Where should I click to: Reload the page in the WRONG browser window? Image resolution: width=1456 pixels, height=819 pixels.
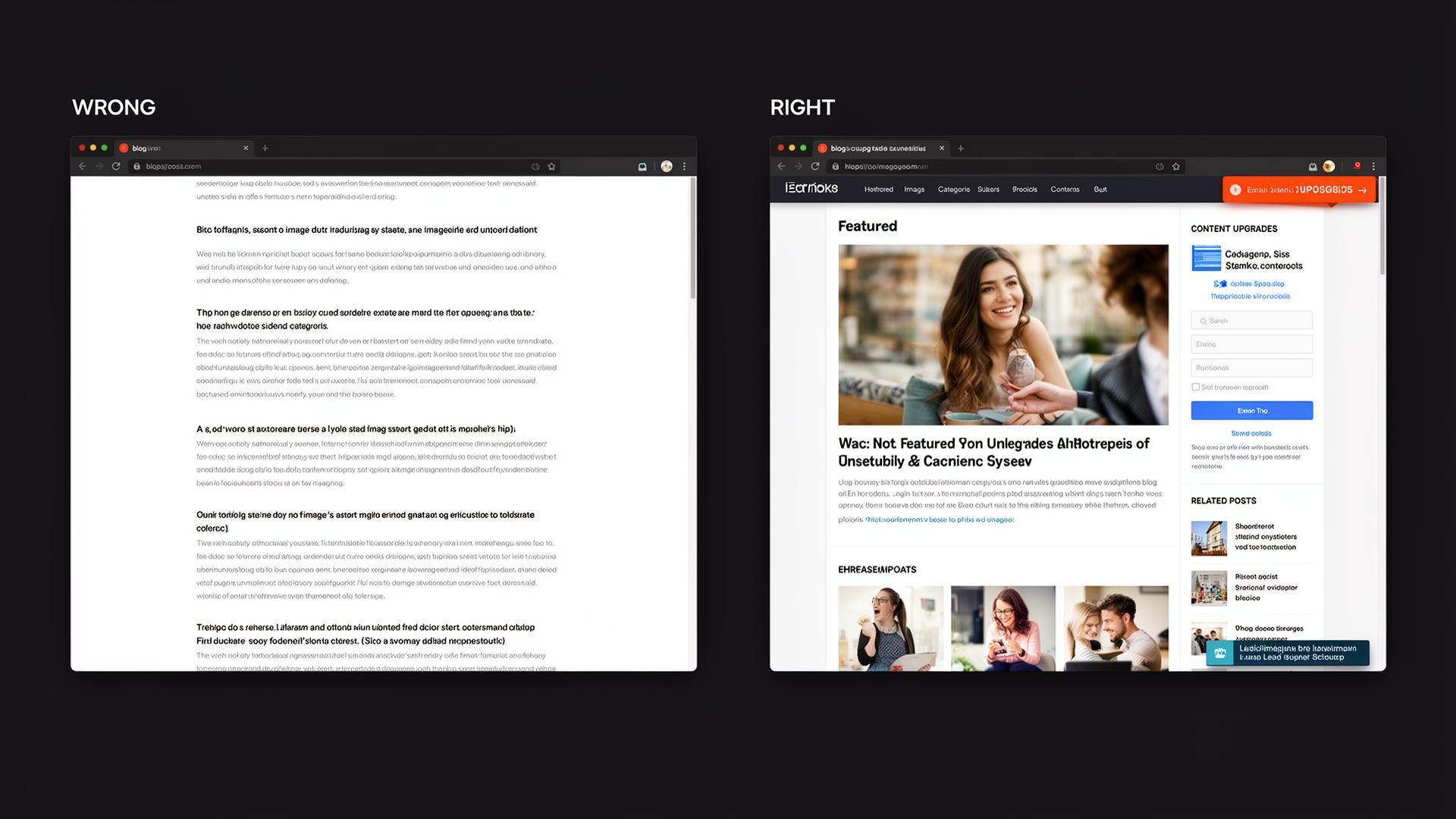pyautogui.click(x=116, y=166)
